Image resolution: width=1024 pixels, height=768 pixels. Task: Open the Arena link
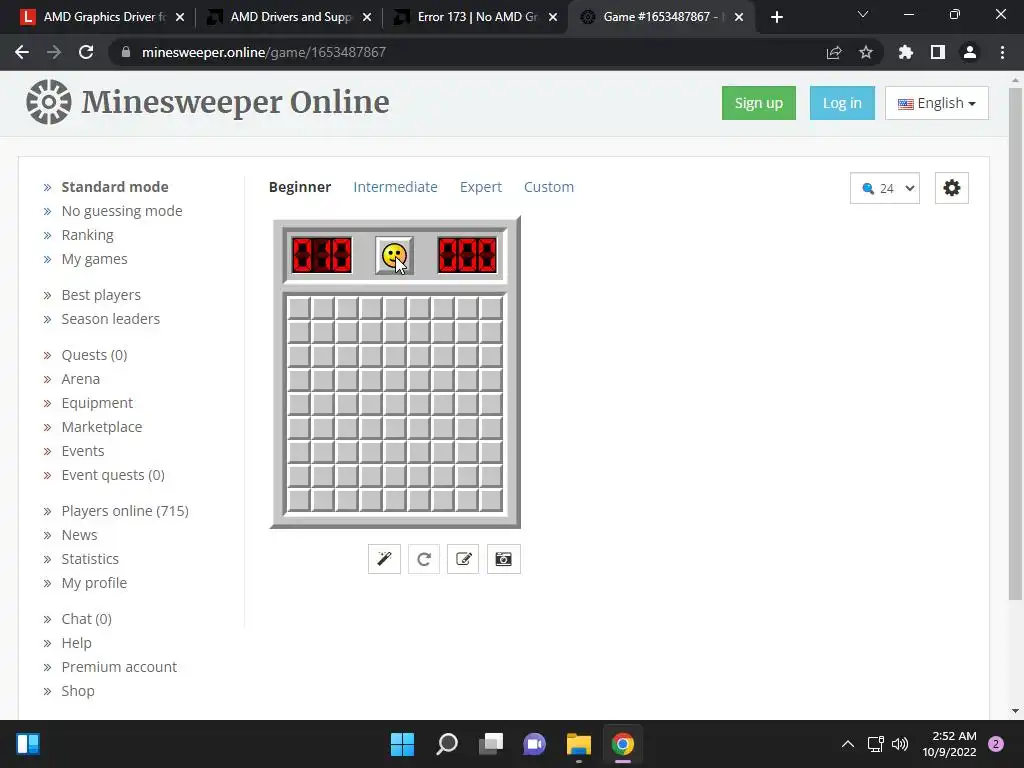[x=80, y=379]
